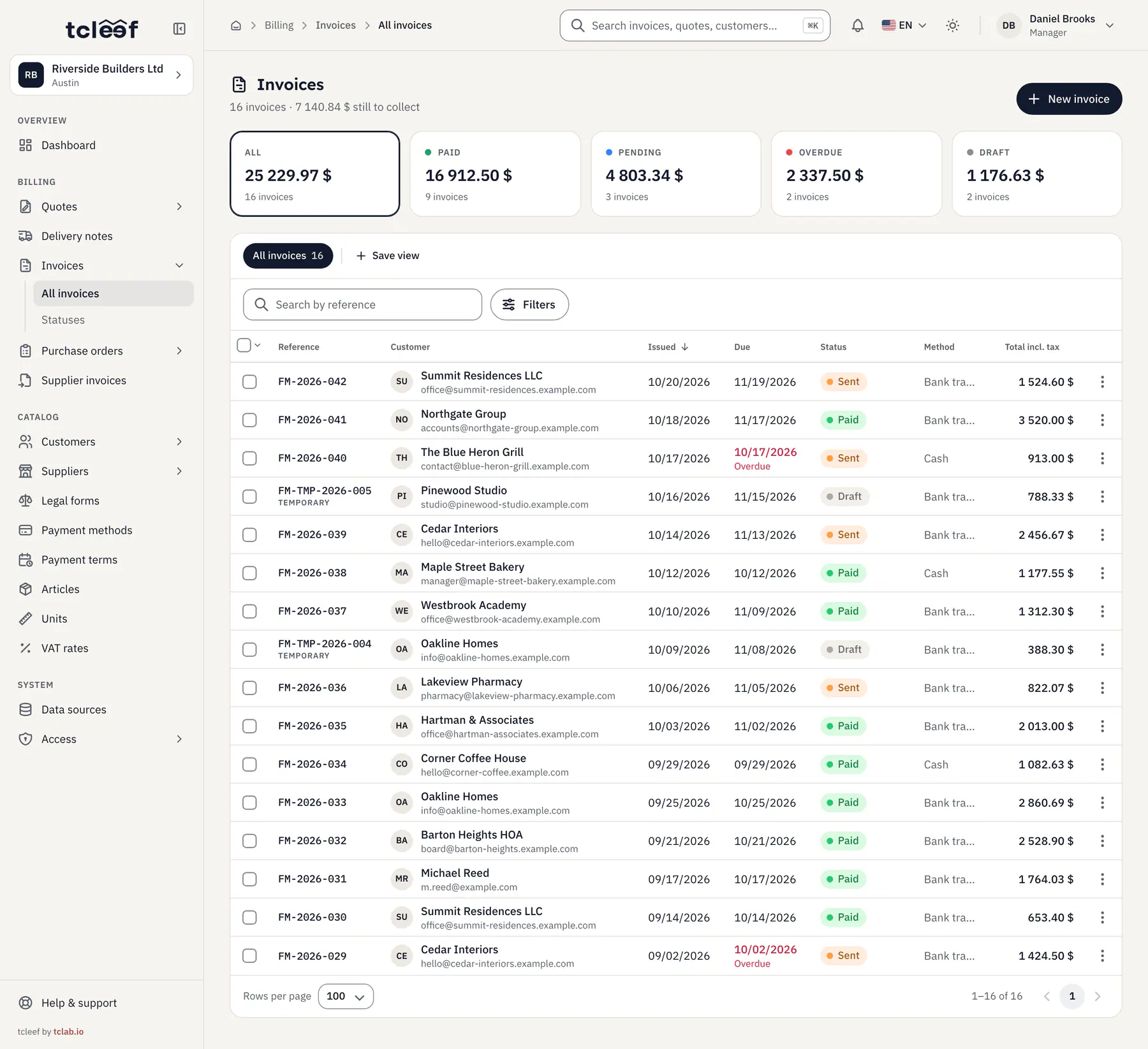The height and width of the screenshot is (1049, 1148).
Task: Filter by Paid invoices card
Action: coord(496,174)
